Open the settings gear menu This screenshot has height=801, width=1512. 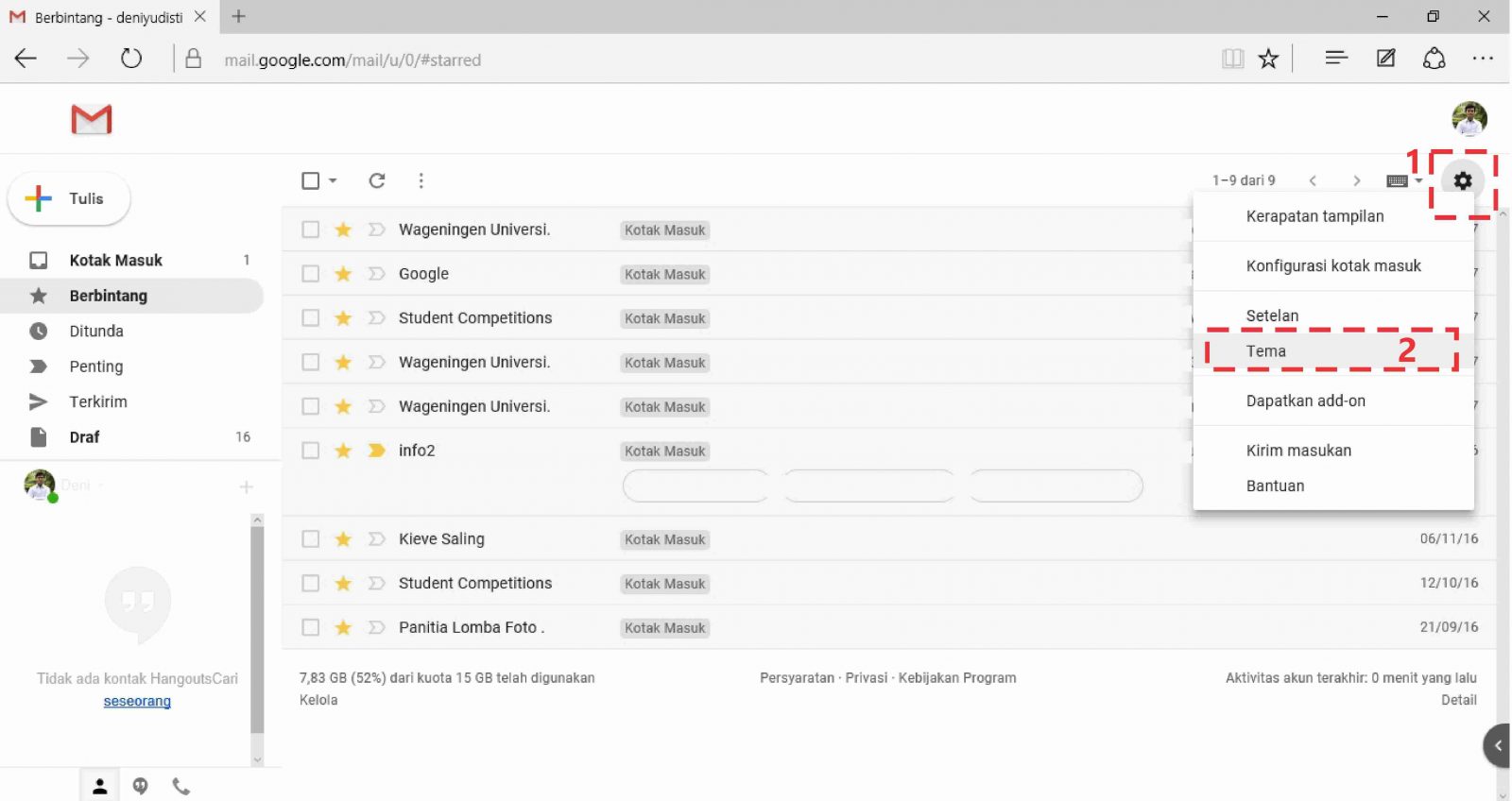coord(1463,180)
